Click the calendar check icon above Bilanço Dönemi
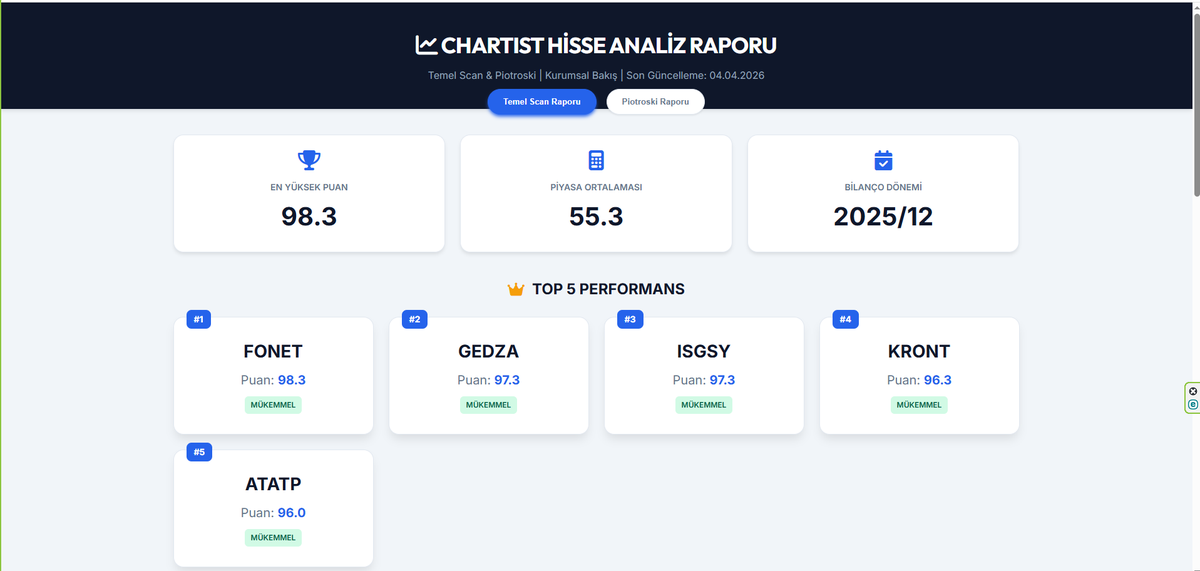Viewport: 1200px width, 571px height. [883, 160]
